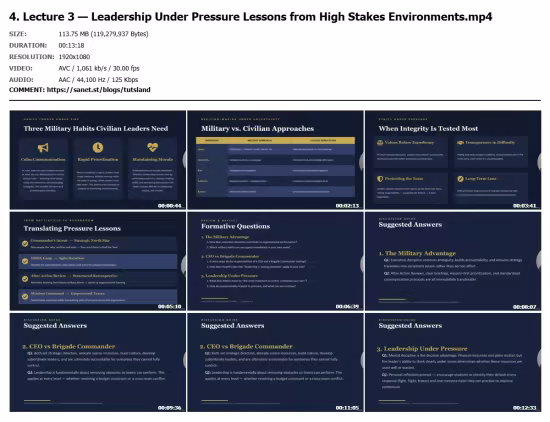Click the RESOLUTION: label

[x=32, y=57]
